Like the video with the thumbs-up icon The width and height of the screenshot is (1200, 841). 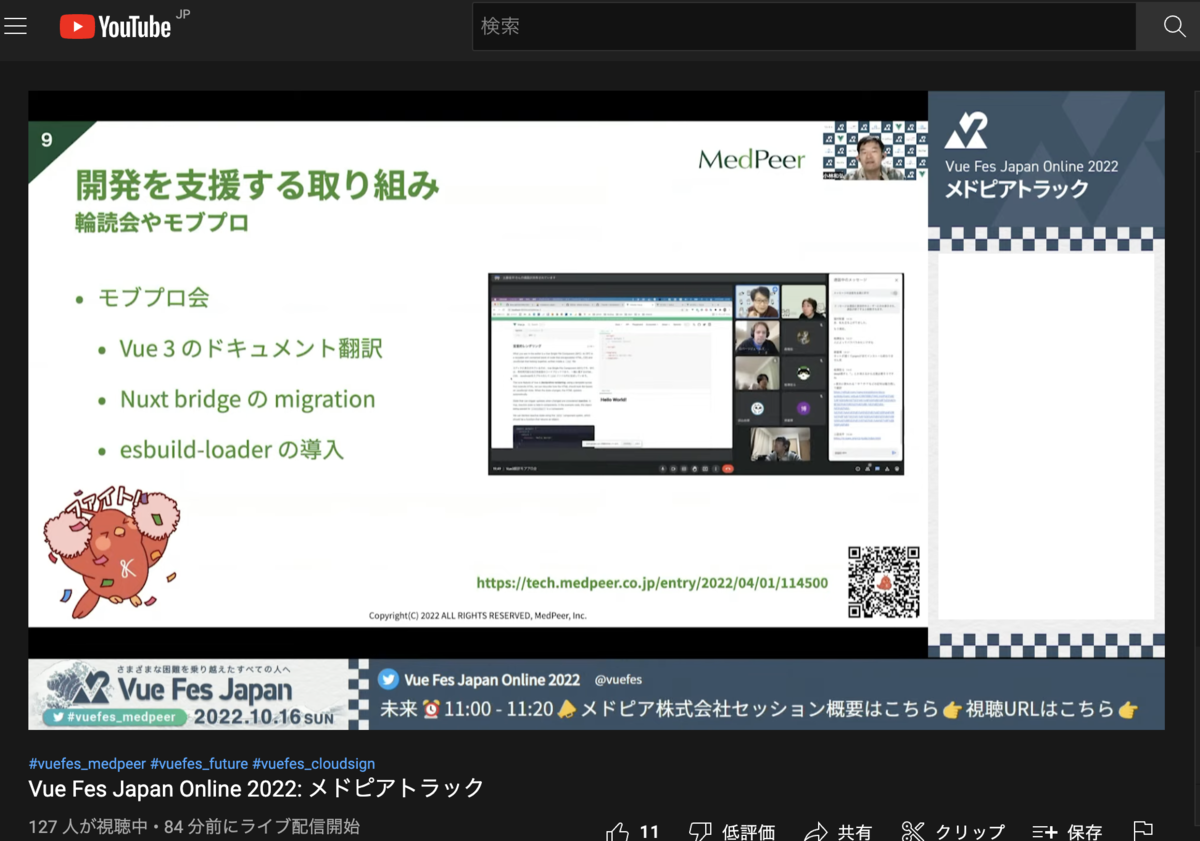618,831
